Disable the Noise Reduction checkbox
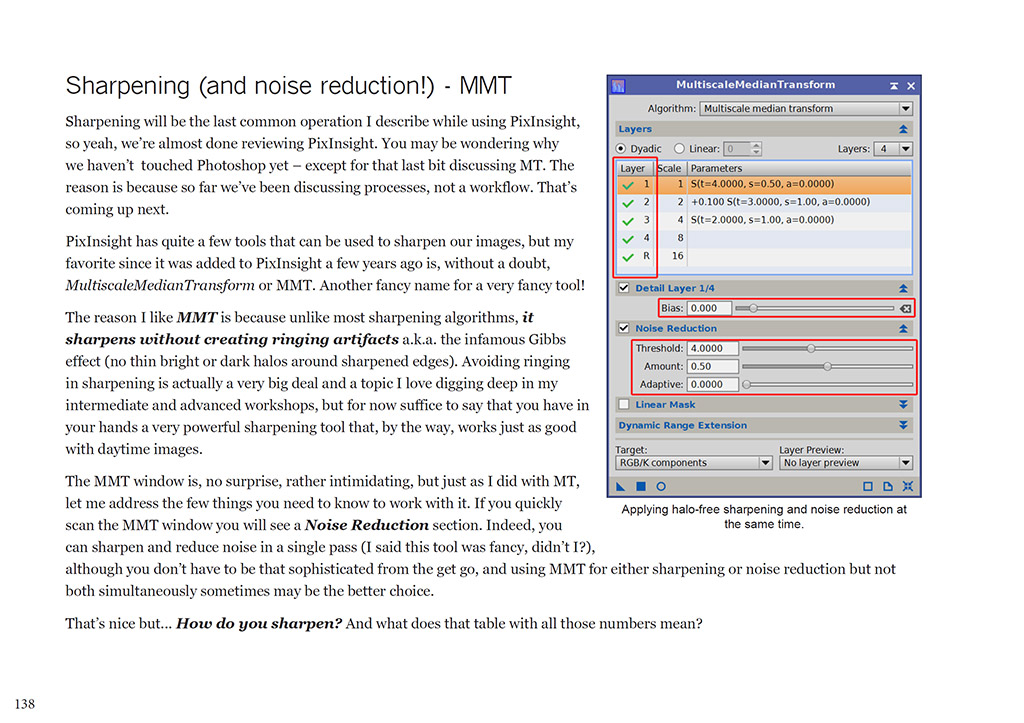This screenshot has height=723, width=1024. [x=624, y=328]
